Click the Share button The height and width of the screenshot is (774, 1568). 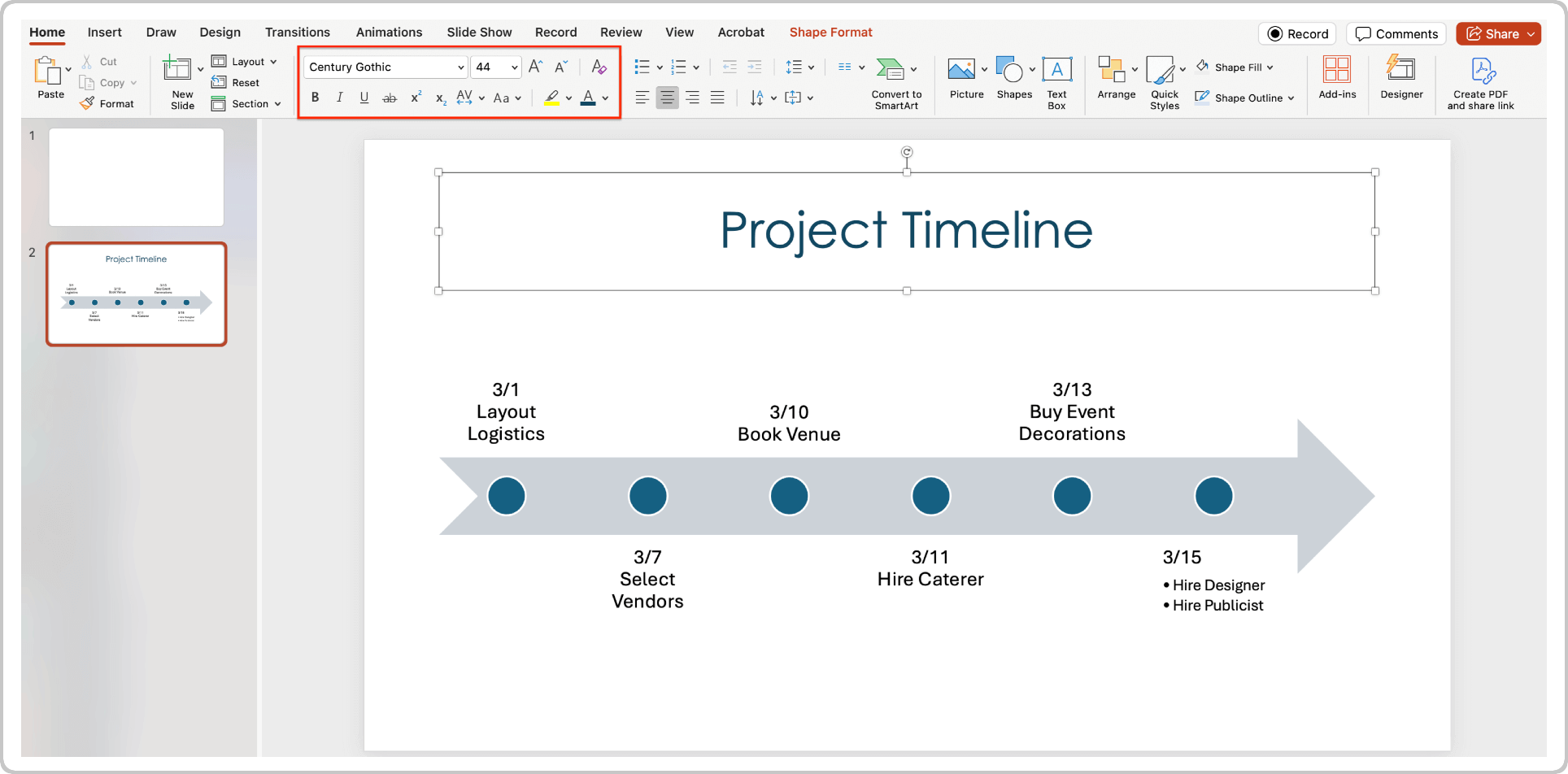click(1498, 33)
